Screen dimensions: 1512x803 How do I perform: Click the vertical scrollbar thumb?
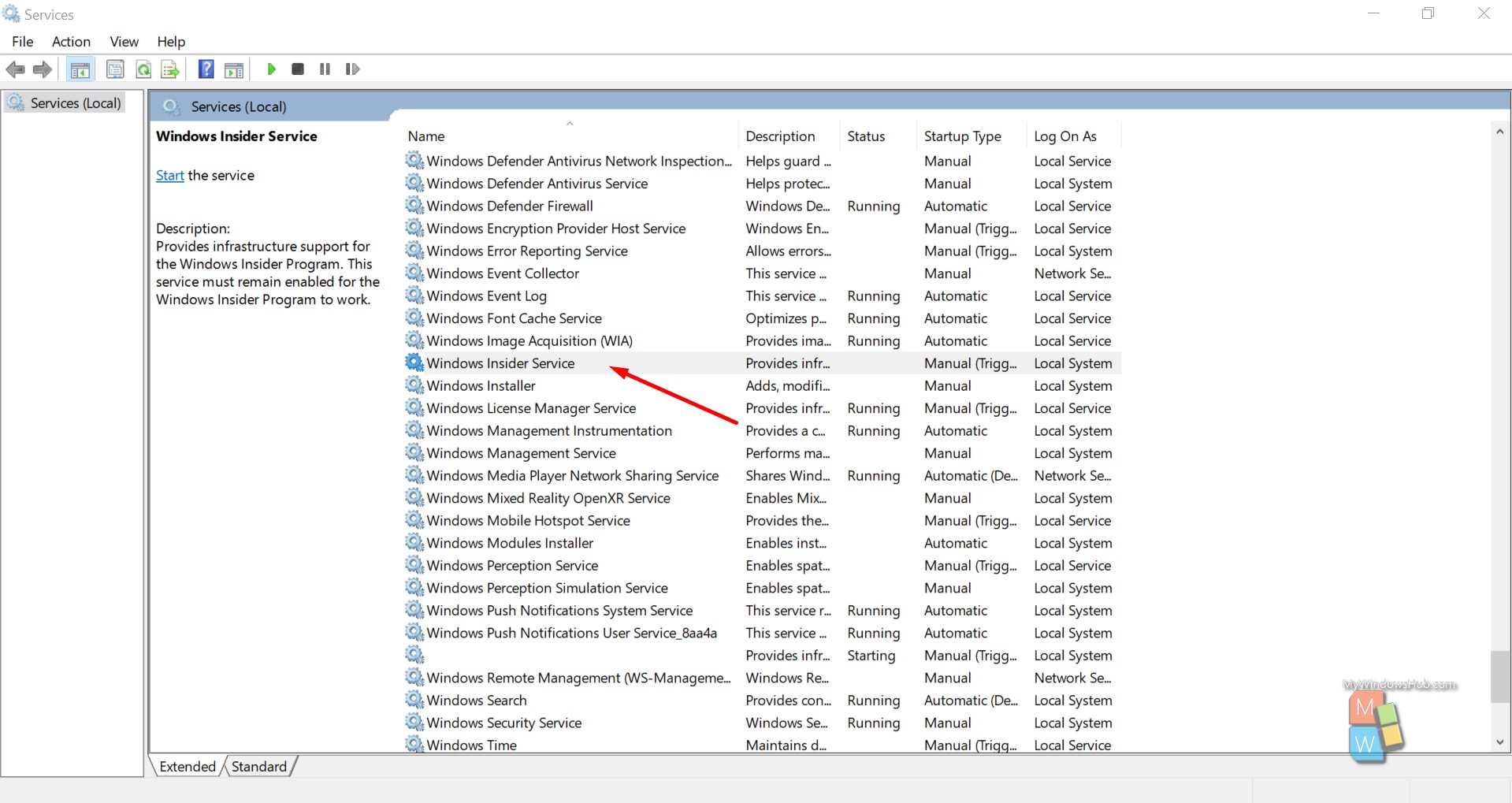1499,677
